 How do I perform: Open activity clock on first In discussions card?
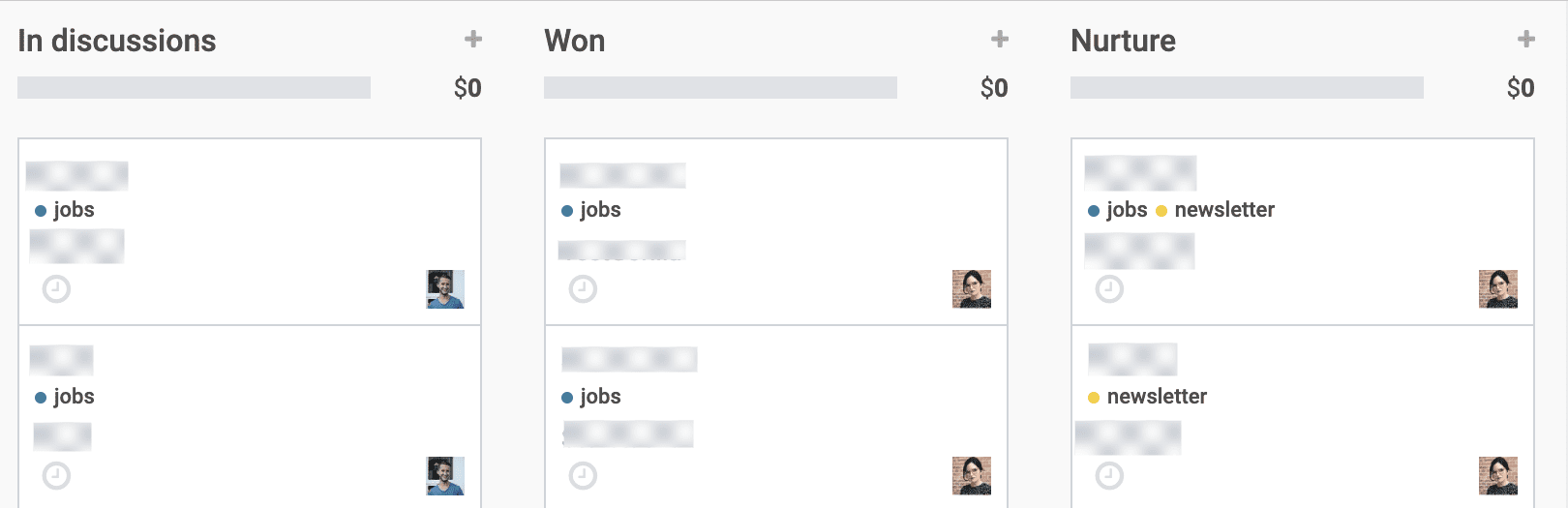56,288
